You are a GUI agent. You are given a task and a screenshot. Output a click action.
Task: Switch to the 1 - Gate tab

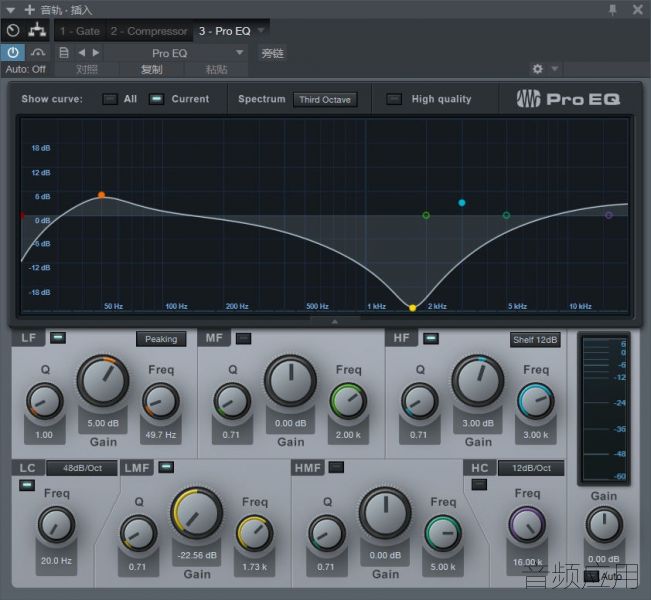coord(79,31)
